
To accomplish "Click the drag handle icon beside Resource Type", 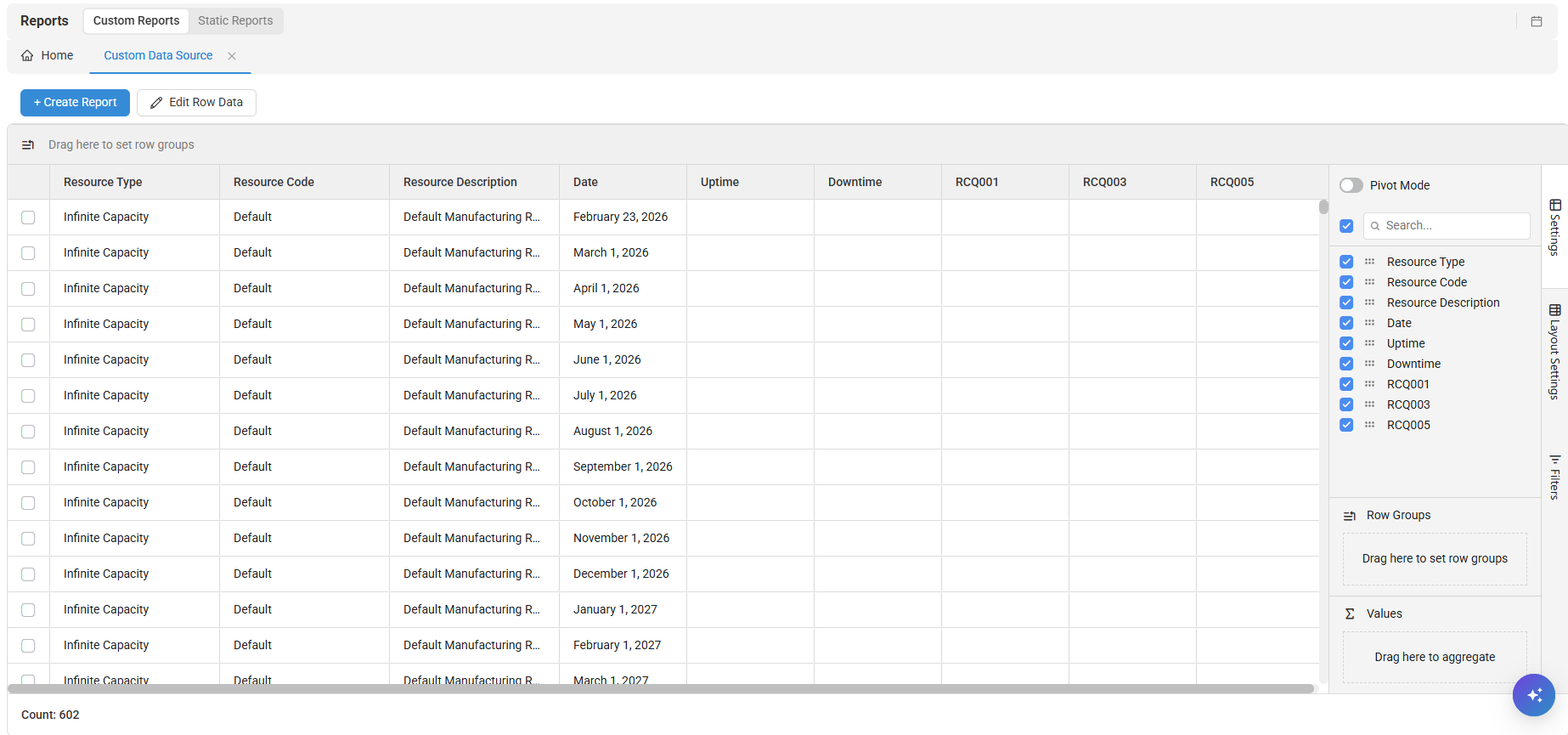I will click(x=1369, y=262).
